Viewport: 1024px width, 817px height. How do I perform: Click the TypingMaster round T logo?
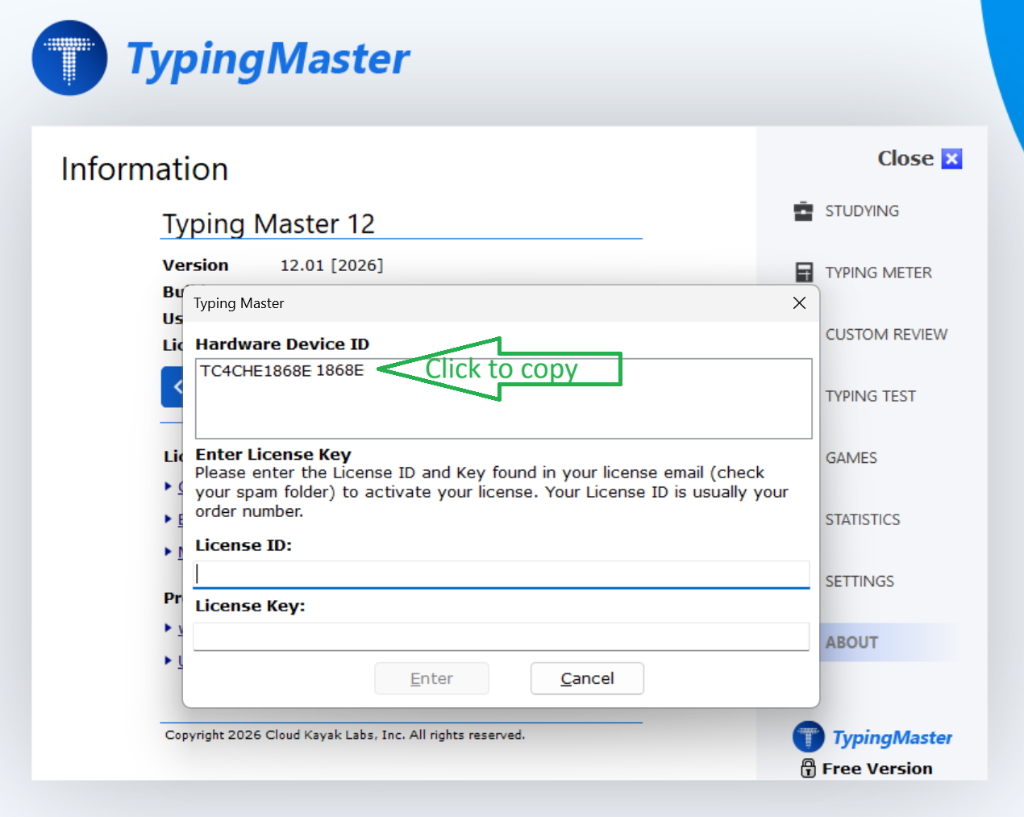pyautogui.click(x=69, y=57)
